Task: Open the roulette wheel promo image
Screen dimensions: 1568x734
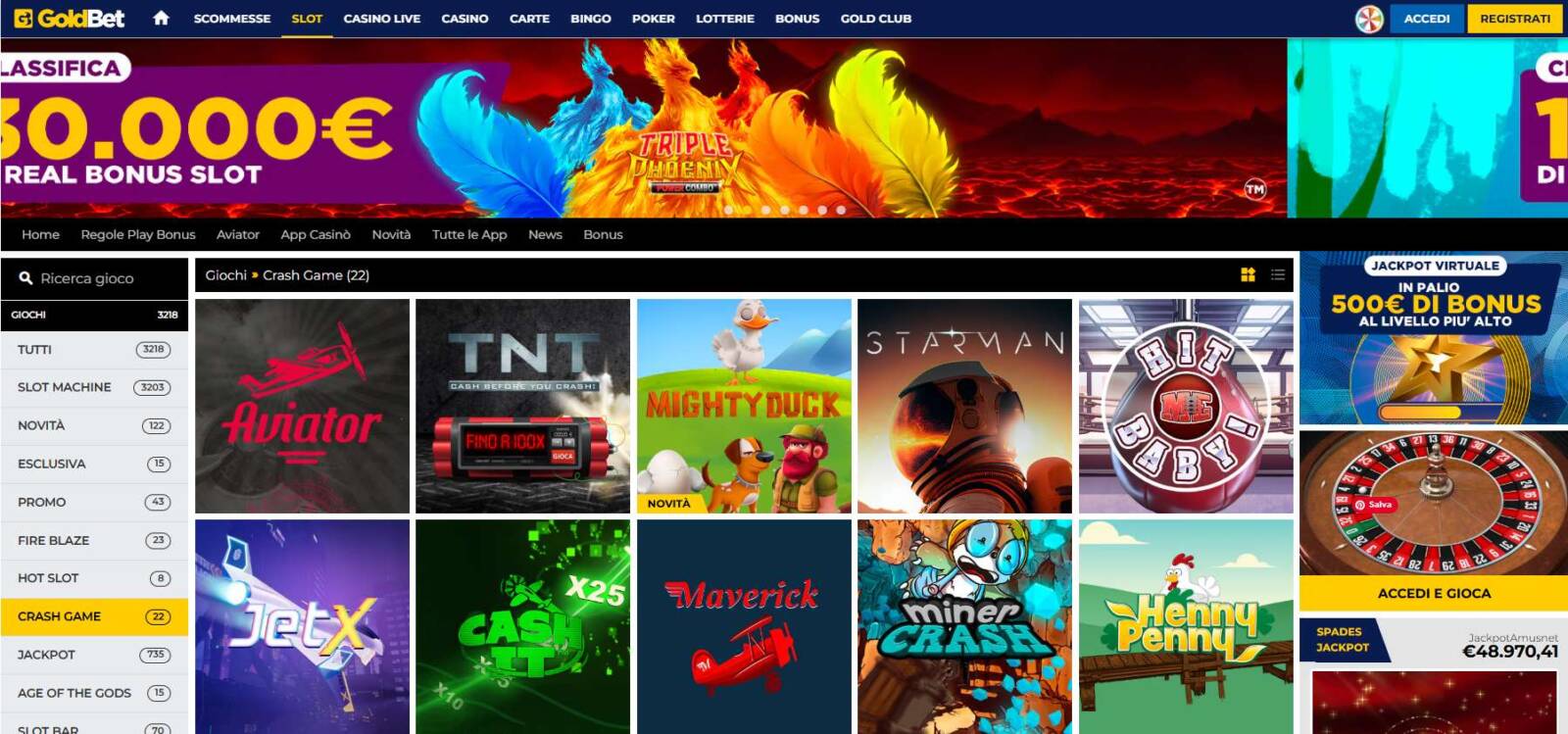Action: 1434,503
